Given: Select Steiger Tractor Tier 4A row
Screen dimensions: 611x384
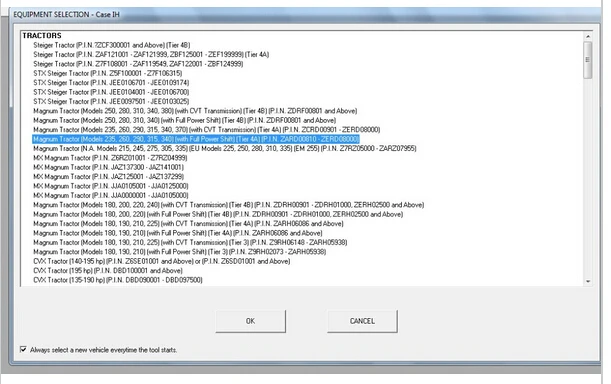Looking at the screenshot, I should tap(151, 55).
